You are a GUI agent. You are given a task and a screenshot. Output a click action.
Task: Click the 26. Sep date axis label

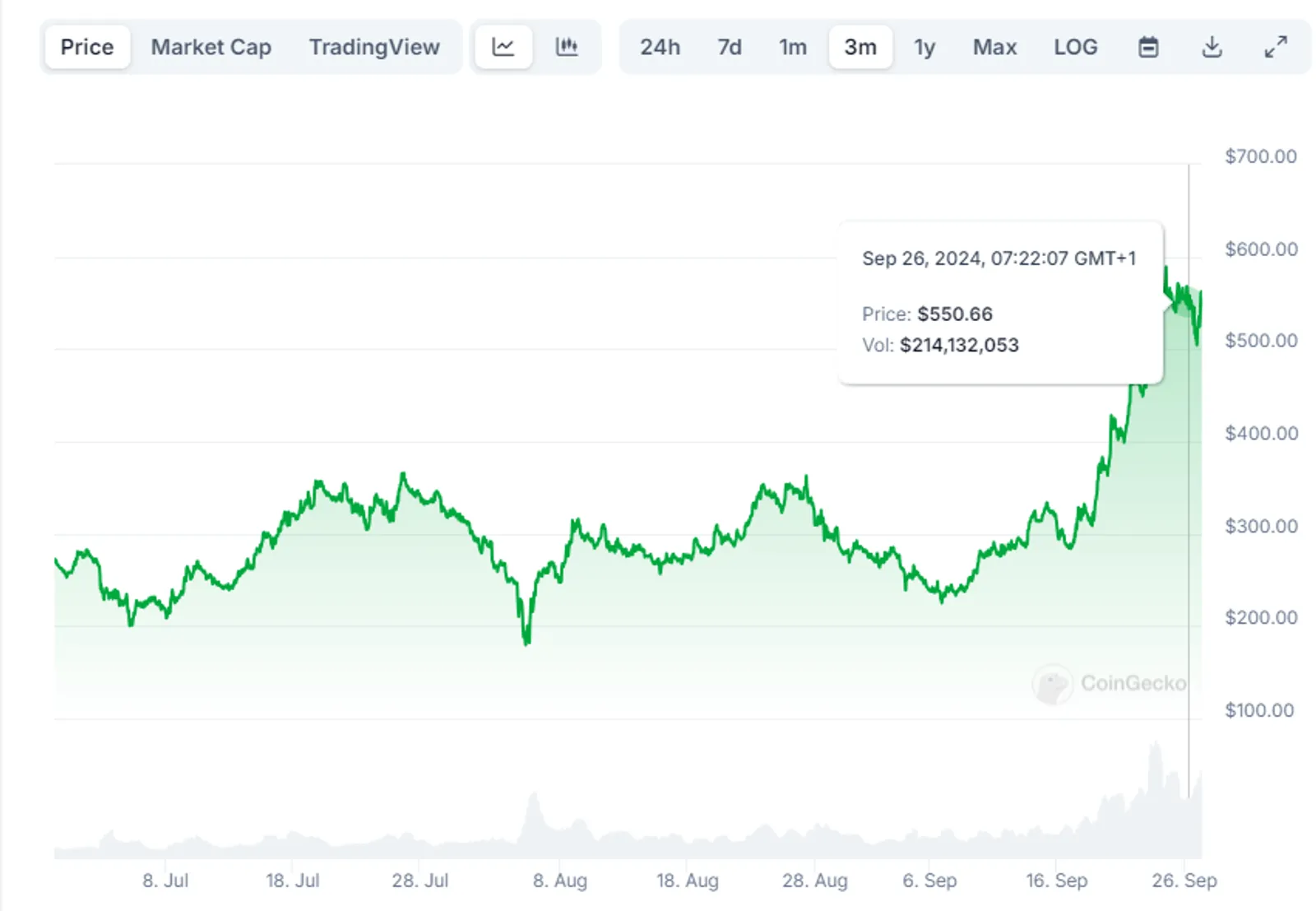(x=1184, y=881)
